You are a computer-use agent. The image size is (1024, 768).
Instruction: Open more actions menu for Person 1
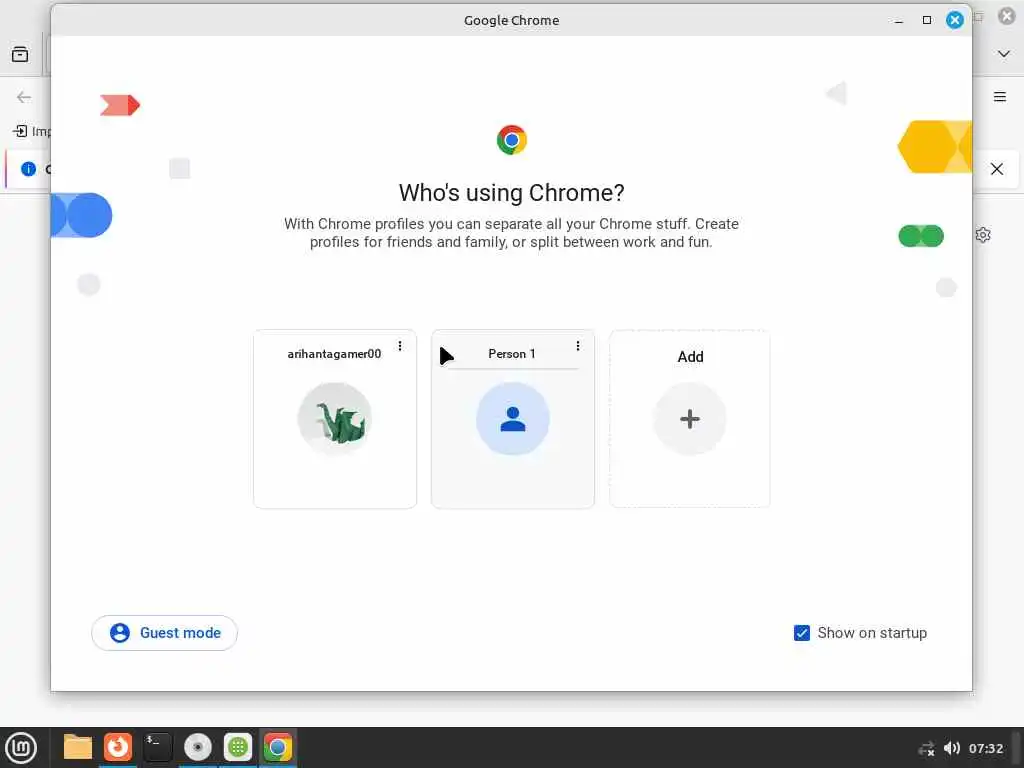point(577,346)
